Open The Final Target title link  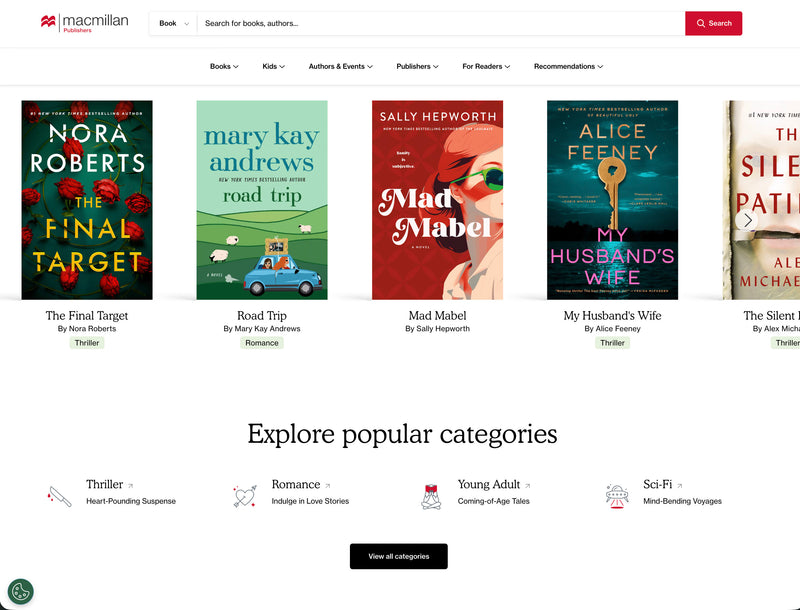[x=87, y=316]
